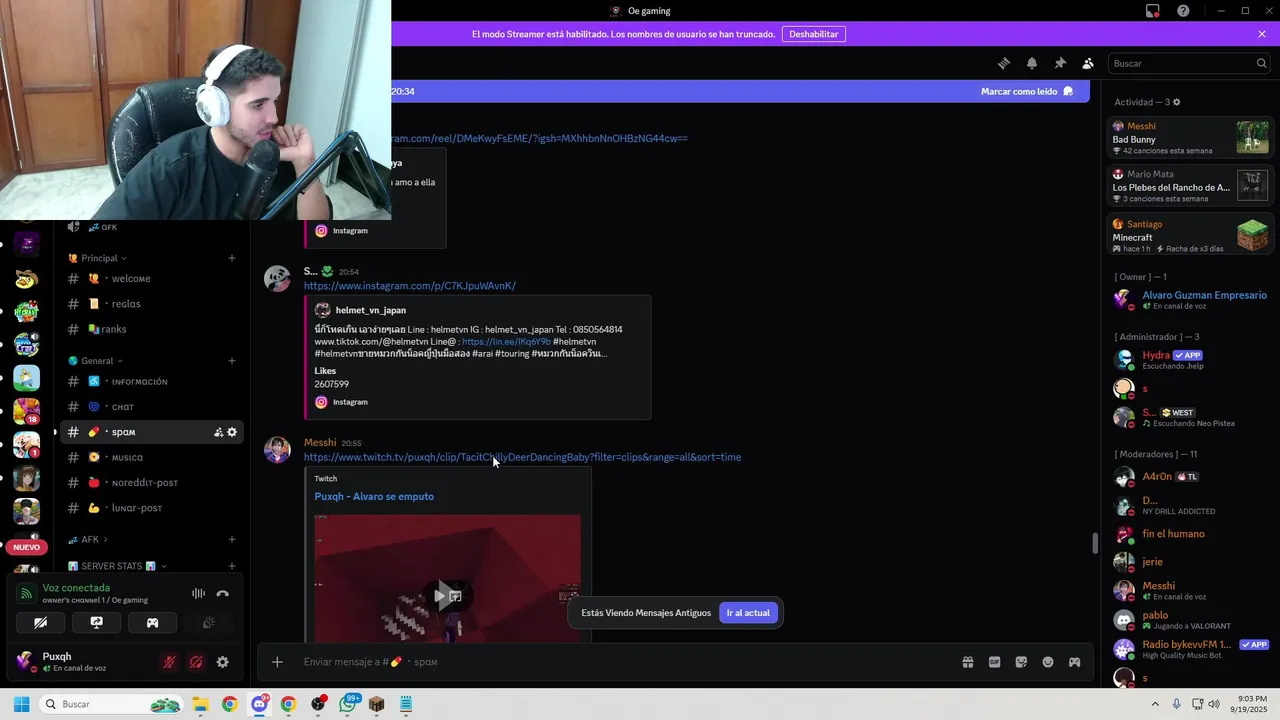The height and width of the screenshot is (720, 1280).
Task: Open Alvaro Guzman Empresario member profile
Action: click(1190, 299)
